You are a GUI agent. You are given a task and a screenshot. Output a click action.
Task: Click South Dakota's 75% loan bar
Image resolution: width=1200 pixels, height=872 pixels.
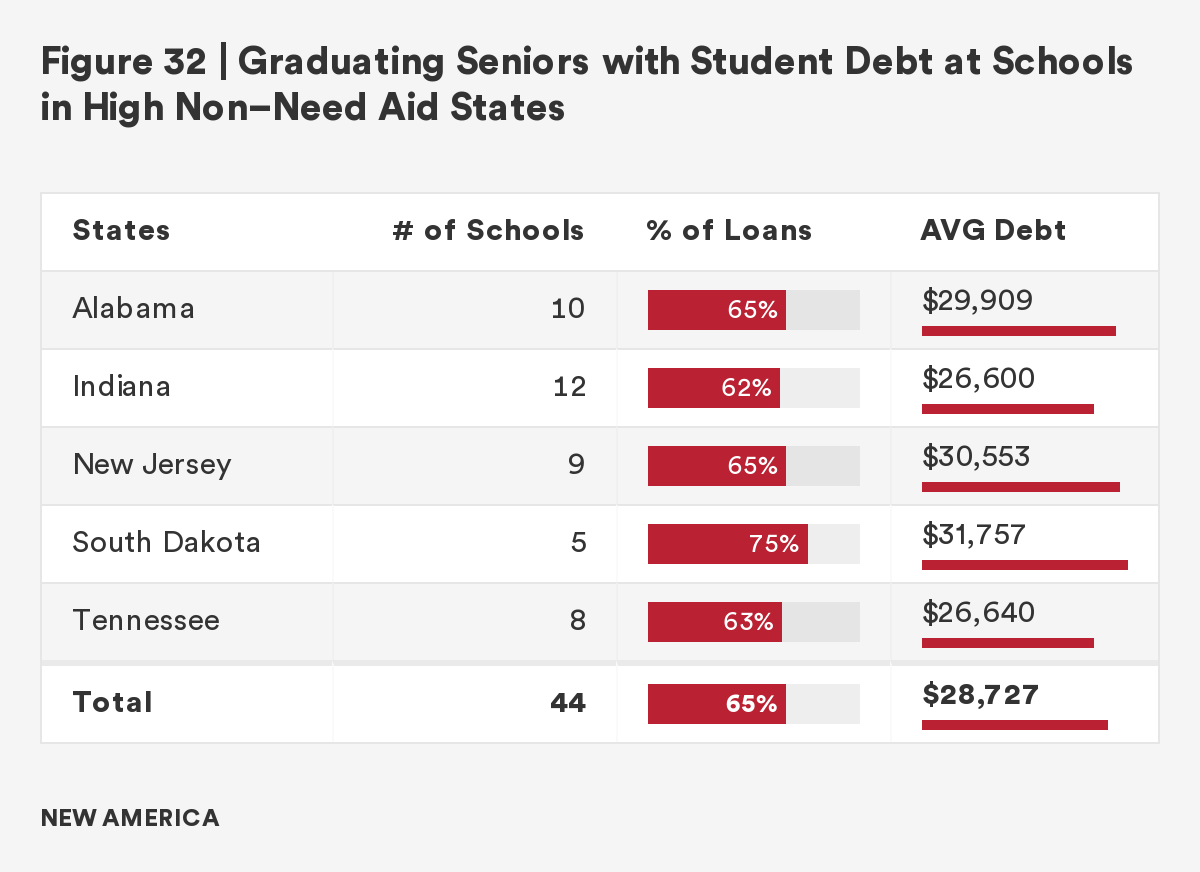point(753,544)
